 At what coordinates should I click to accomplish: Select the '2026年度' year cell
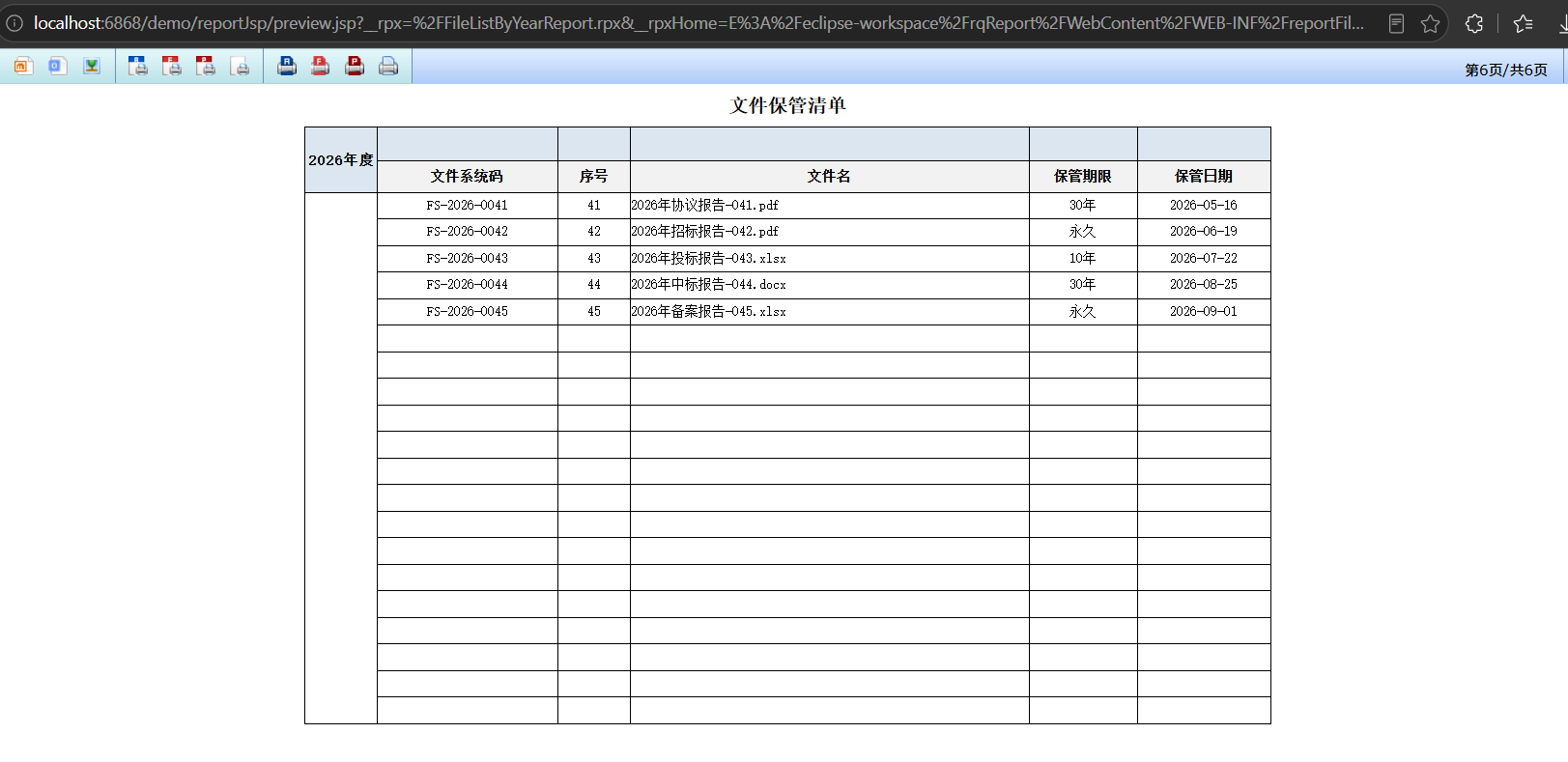click(x=341, y=160)
